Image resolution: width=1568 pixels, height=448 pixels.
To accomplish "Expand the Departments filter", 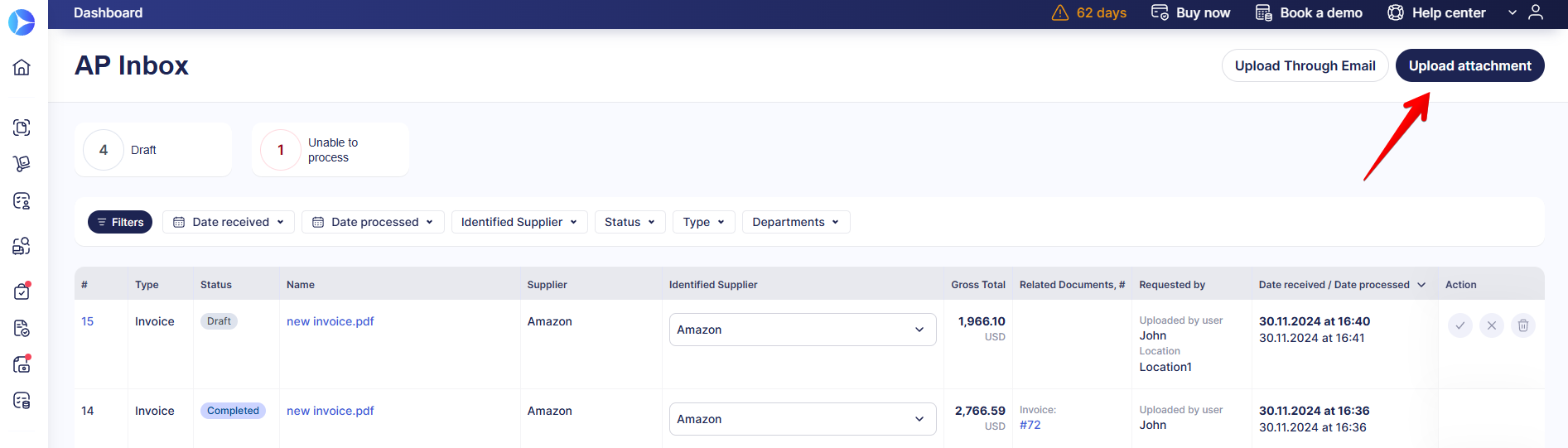I will point(796,222).
